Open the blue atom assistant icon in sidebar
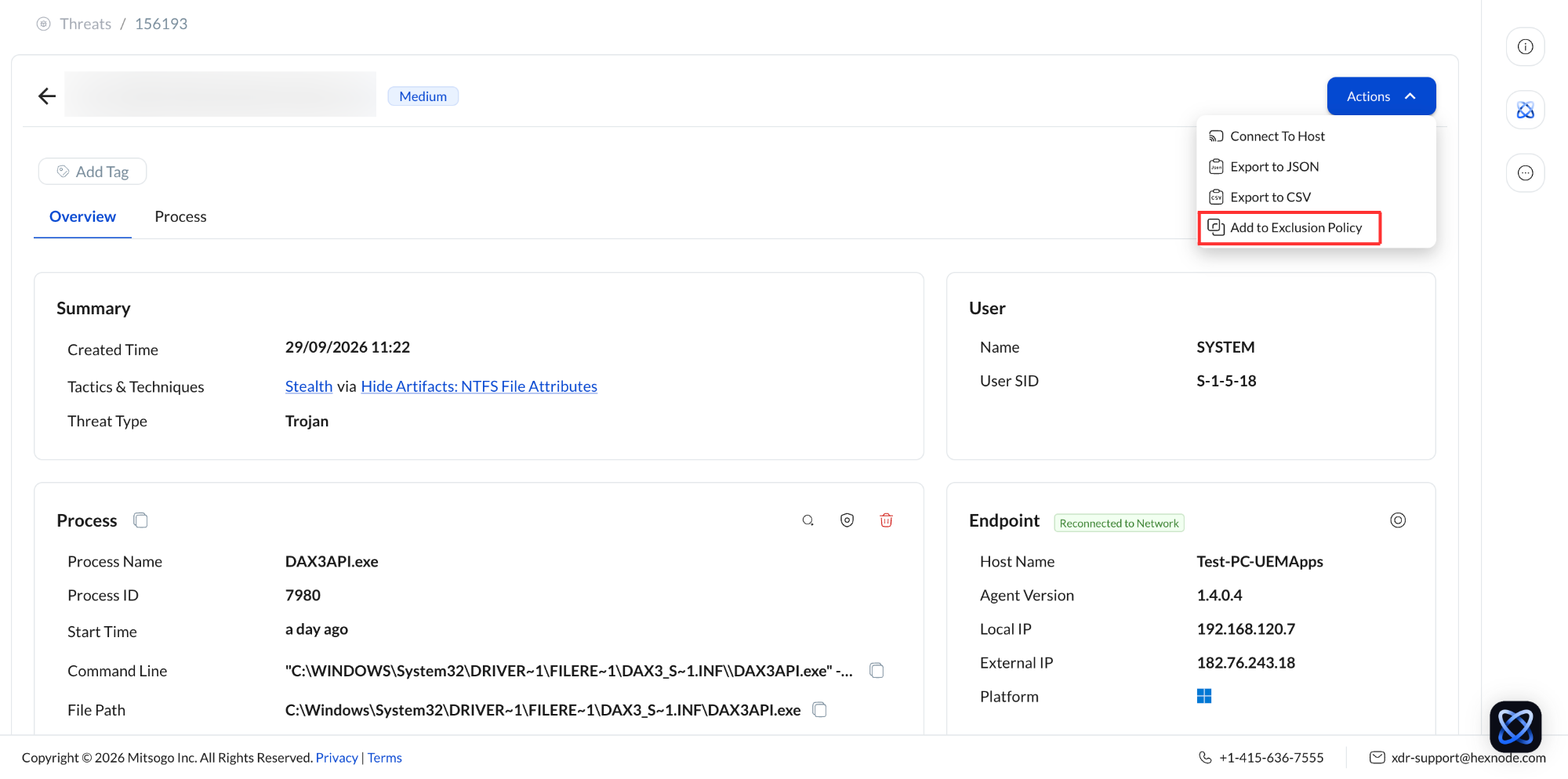The image size is (1568, 779). (x=1525, y=110)
